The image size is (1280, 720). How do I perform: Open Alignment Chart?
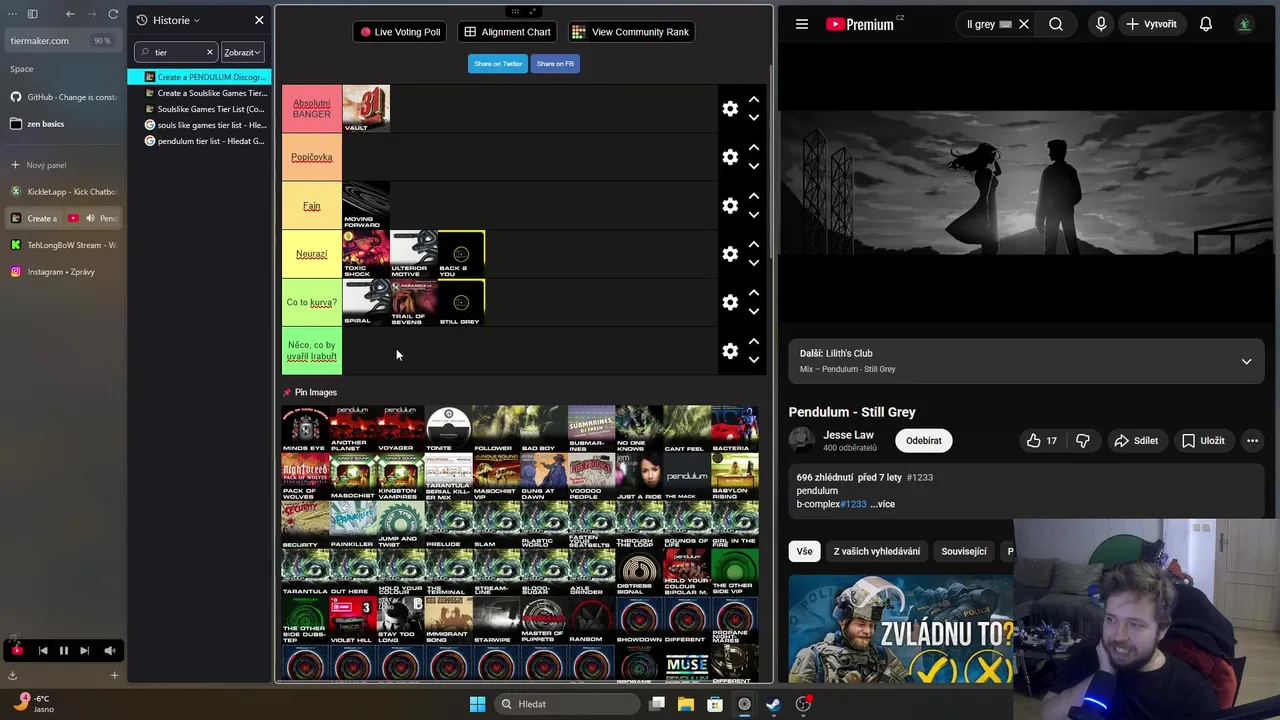click(x=507, y=32)
